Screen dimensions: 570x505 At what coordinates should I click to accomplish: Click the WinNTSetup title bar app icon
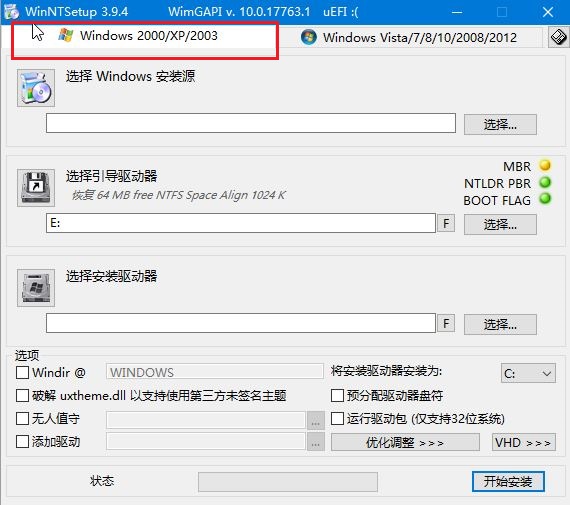(x=11, y=11)
